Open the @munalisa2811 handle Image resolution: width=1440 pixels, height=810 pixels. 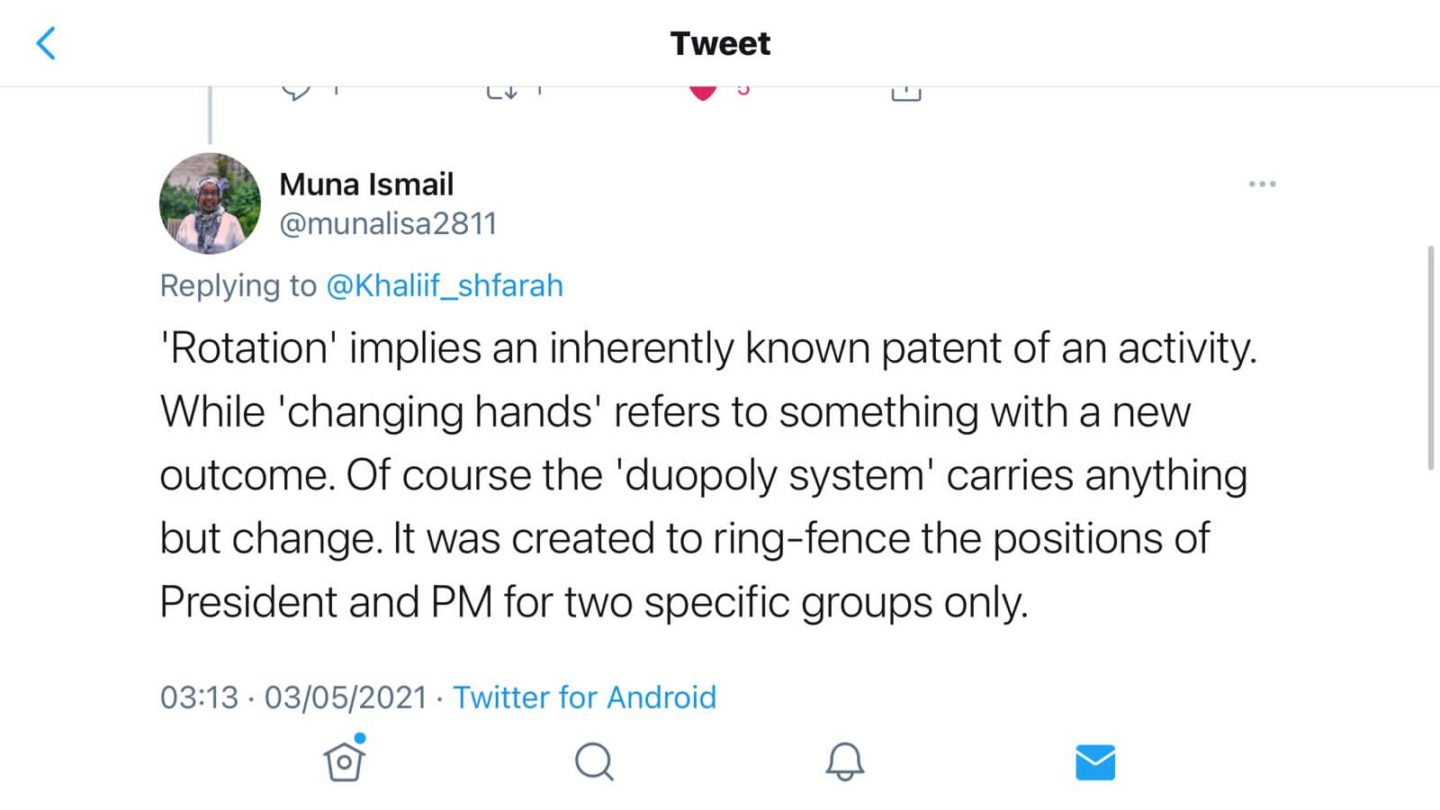pos(388,222)
